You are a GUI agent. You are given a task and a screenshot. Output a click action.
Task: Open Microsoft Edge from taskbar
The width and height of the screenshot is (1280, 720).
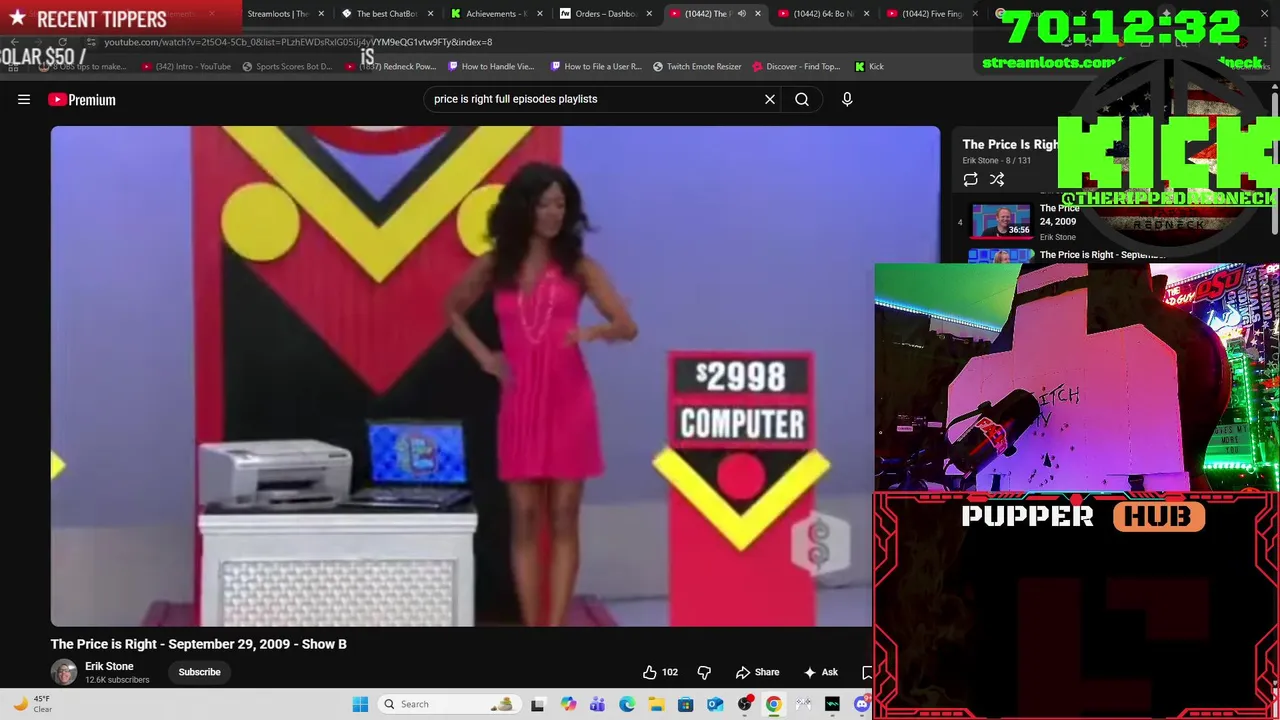[x=627, y=704]
